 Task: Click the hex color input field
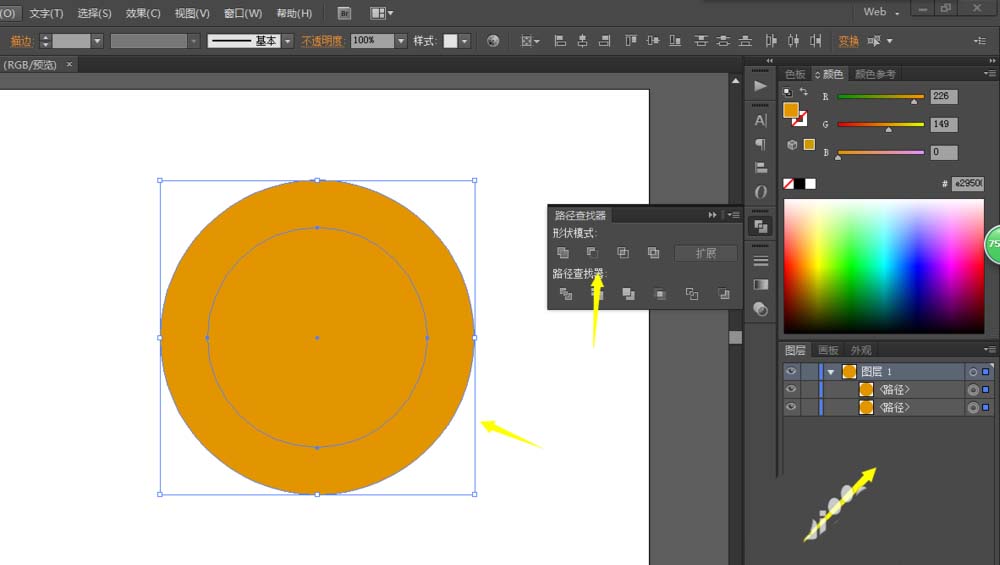[967, 184]
